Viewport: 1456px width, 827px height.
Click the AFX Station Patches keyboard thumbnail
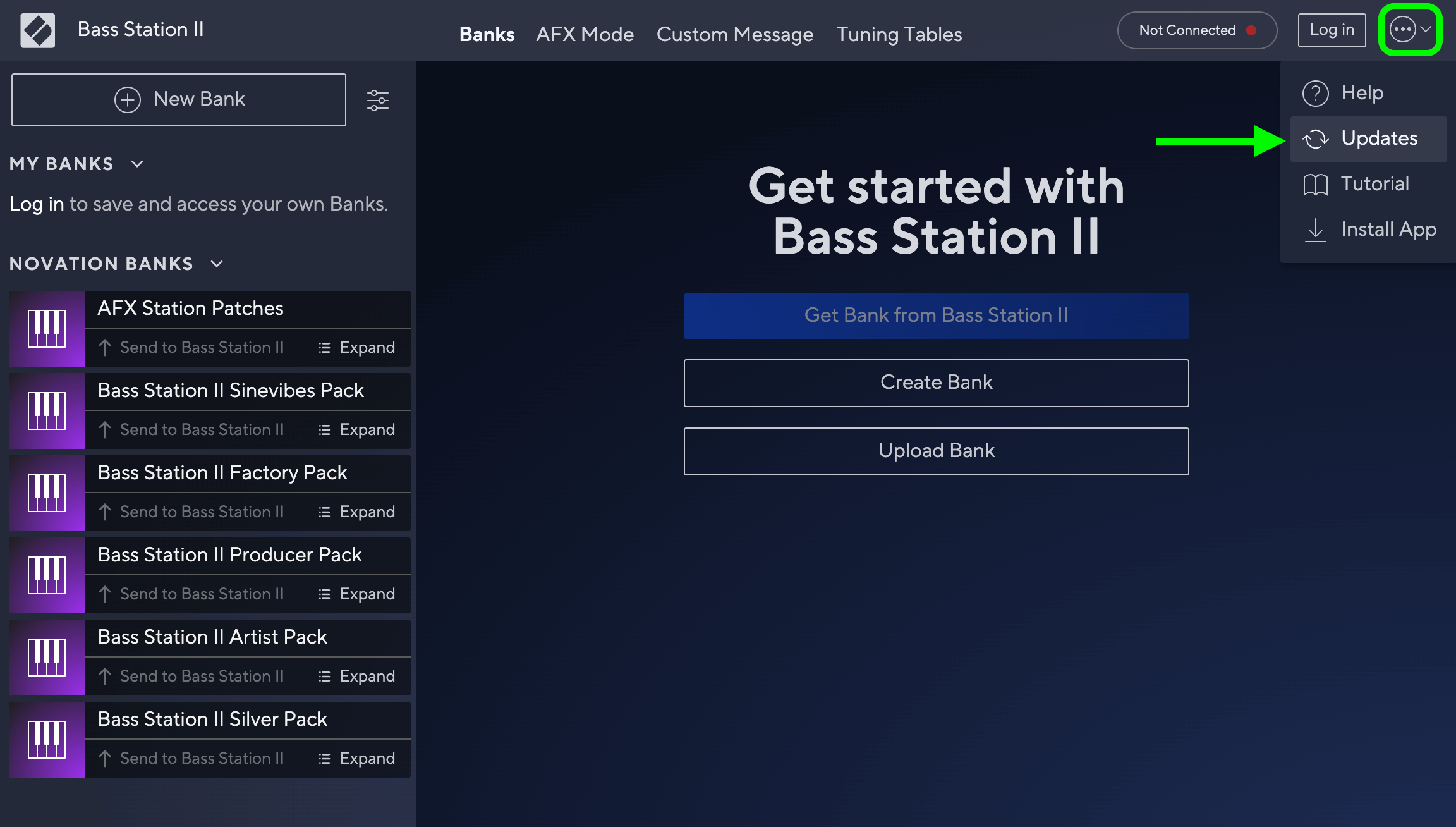click(47, 329)
